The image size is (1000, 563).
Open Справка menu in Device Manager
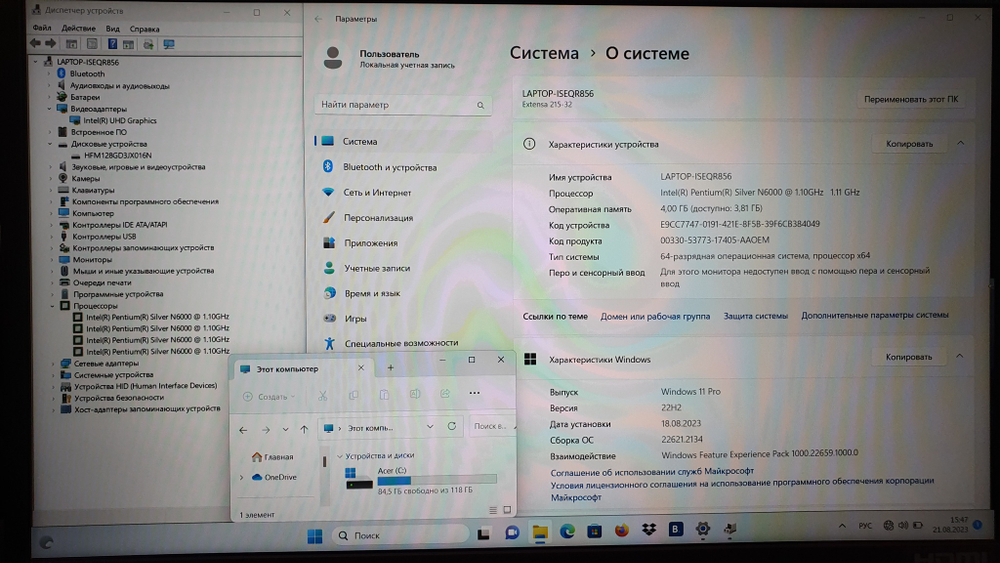point(145,29)
